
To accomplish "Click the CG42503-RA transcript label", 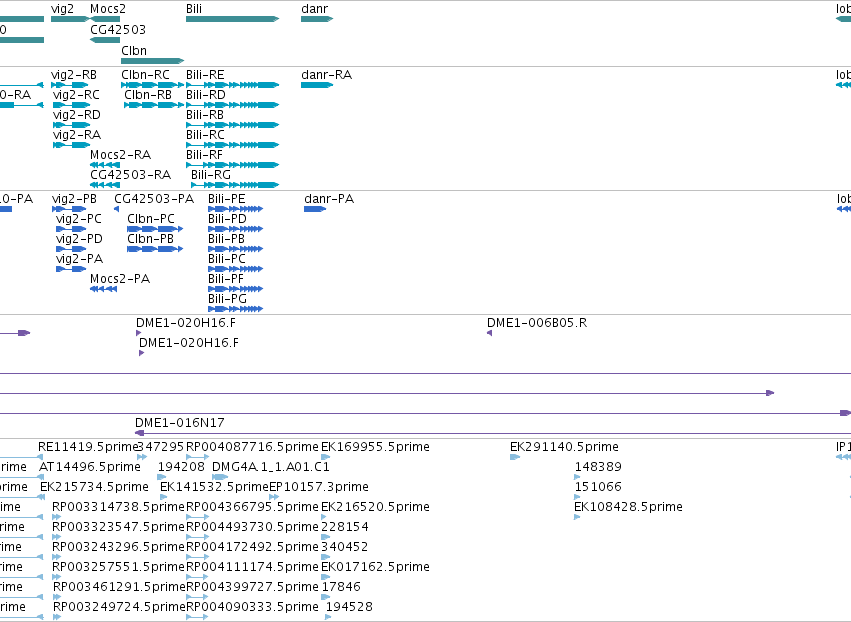I will (131, 175).
